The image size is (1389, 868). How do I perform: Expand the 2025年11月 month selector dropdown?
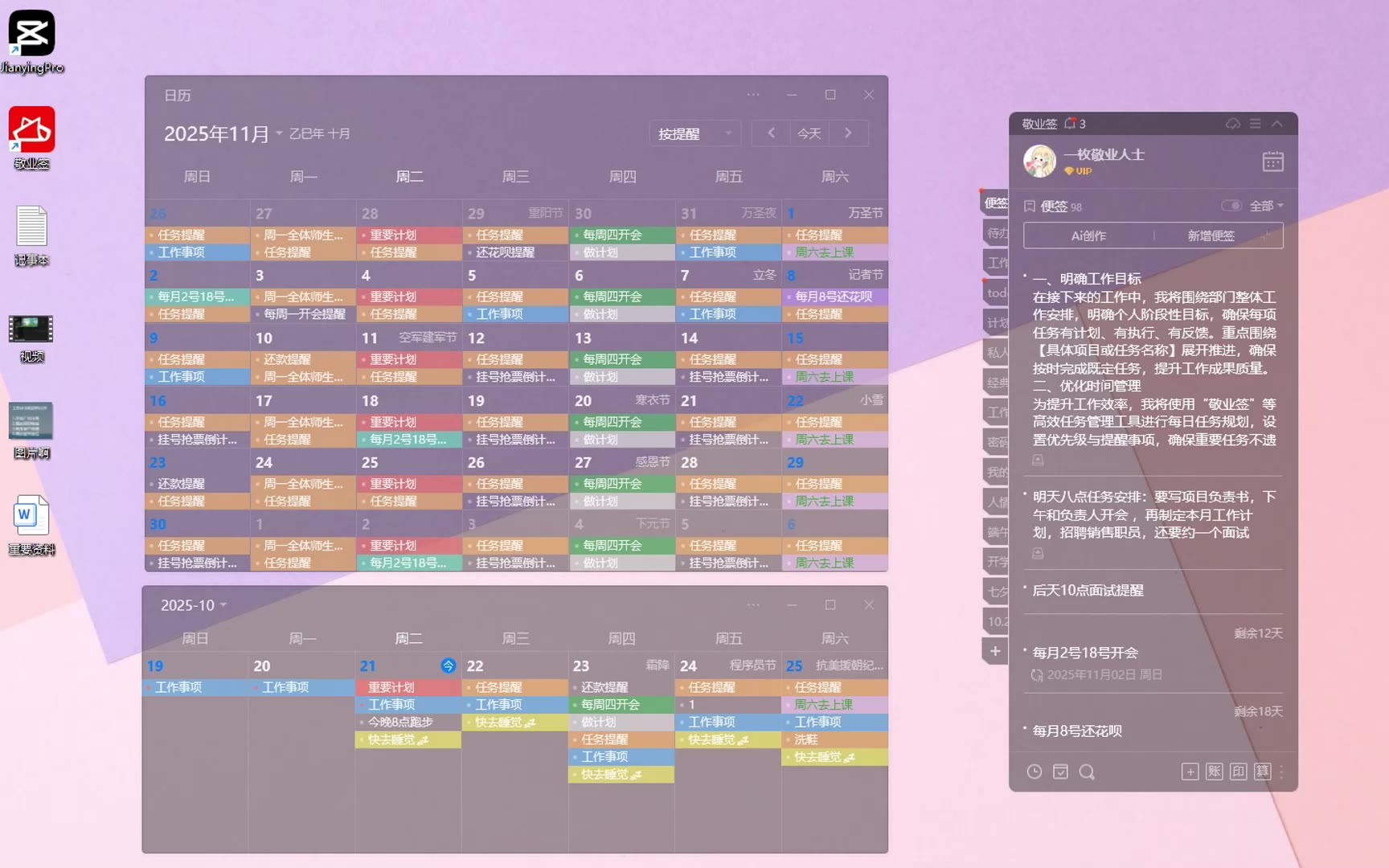pyautogui.click(x=279, y=133)
